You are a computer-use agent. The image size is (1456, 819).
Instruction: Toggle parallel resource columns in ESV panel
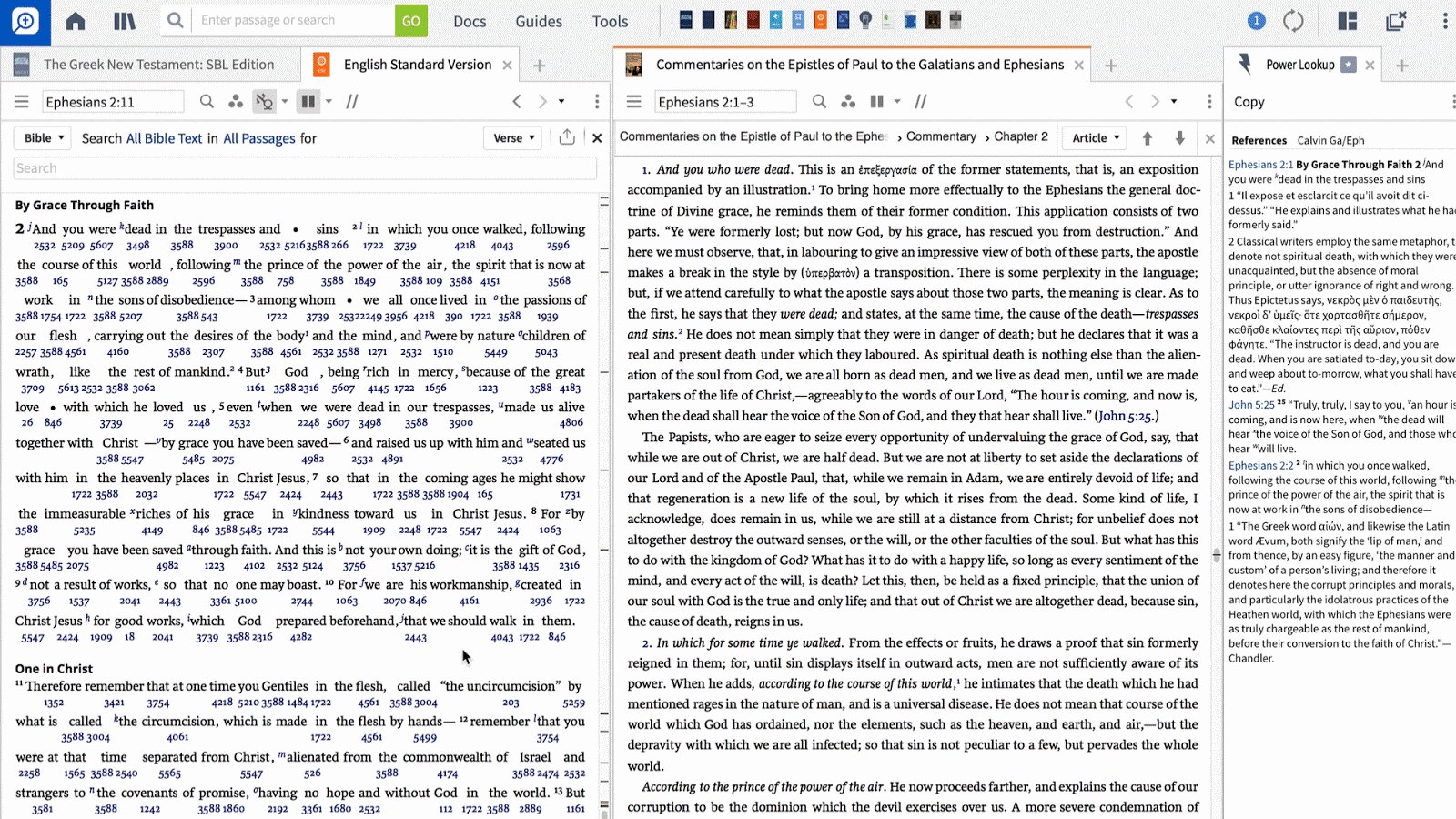tap(308, 102)
